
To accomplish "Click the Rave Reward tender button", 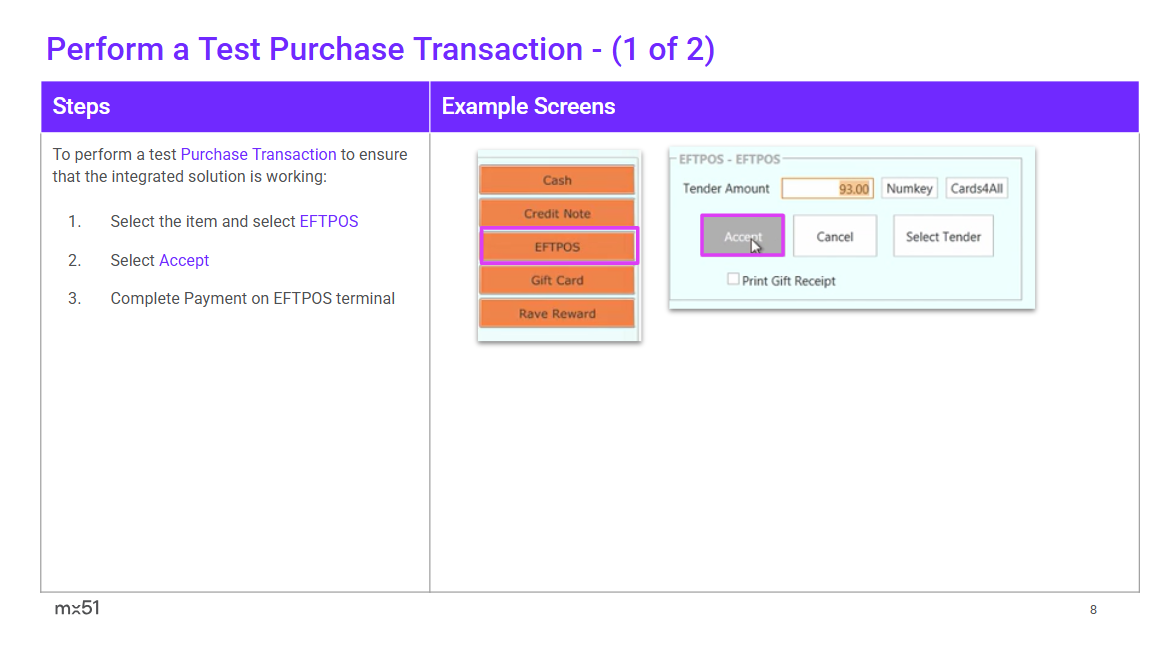I will (557, 313).
